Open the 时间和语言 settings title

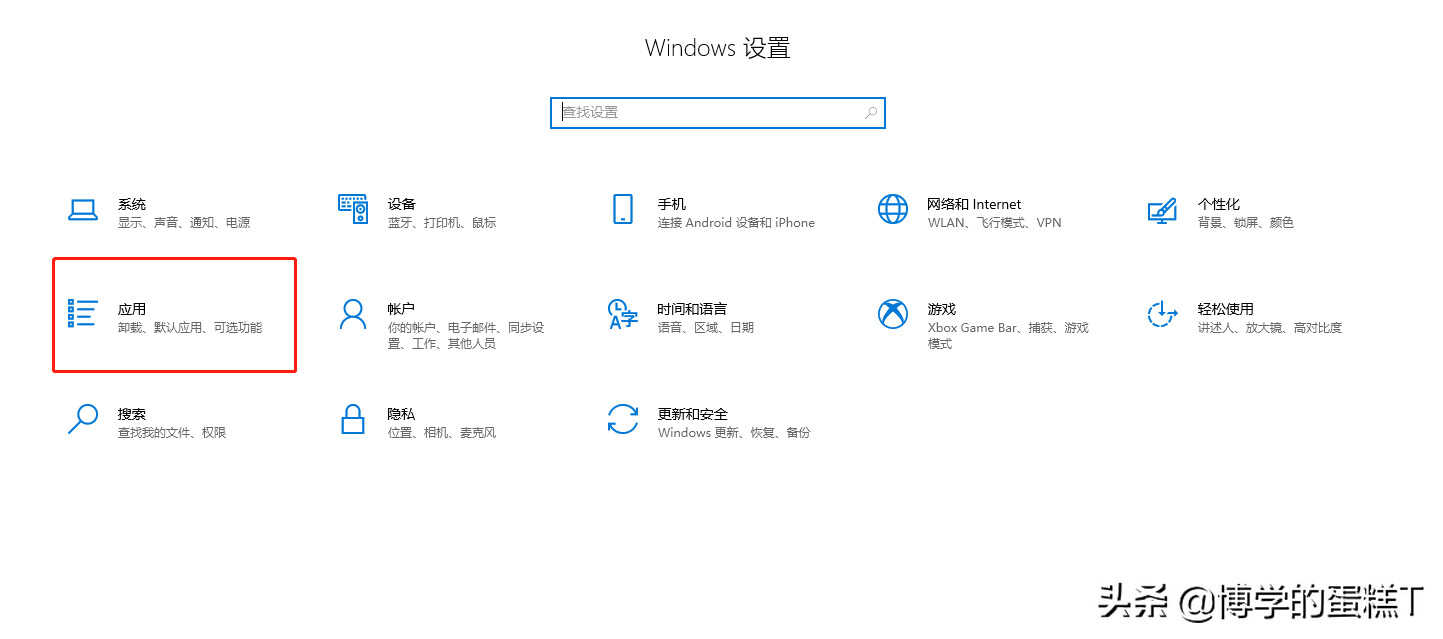click(x=693, y=309)
